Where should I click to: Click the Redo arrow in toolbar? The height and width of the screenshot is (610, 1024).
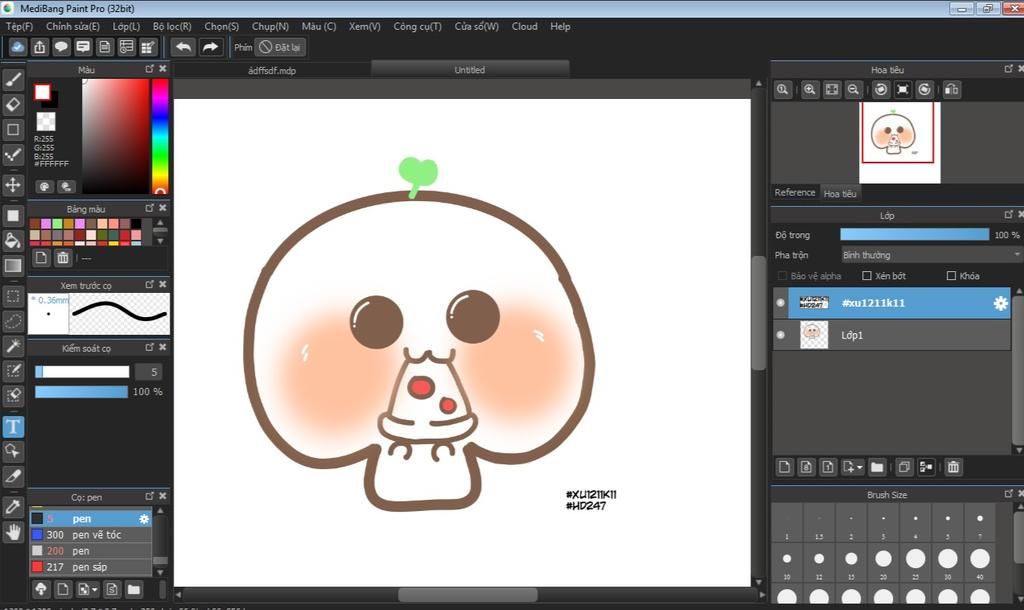[x=210, y=47]
